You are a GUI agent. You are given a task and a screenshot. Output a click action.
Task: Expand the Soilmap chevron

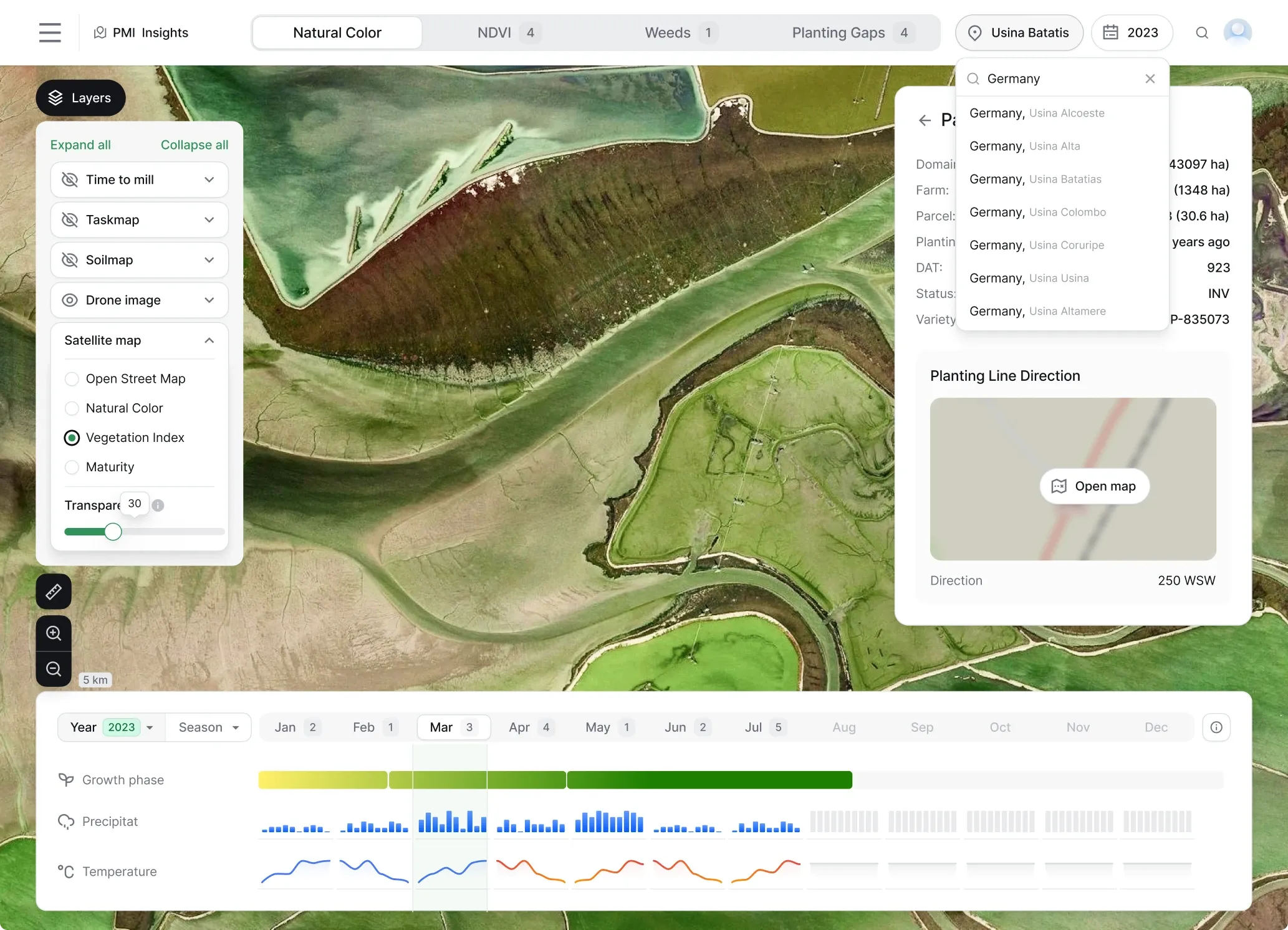pos(209,260)
